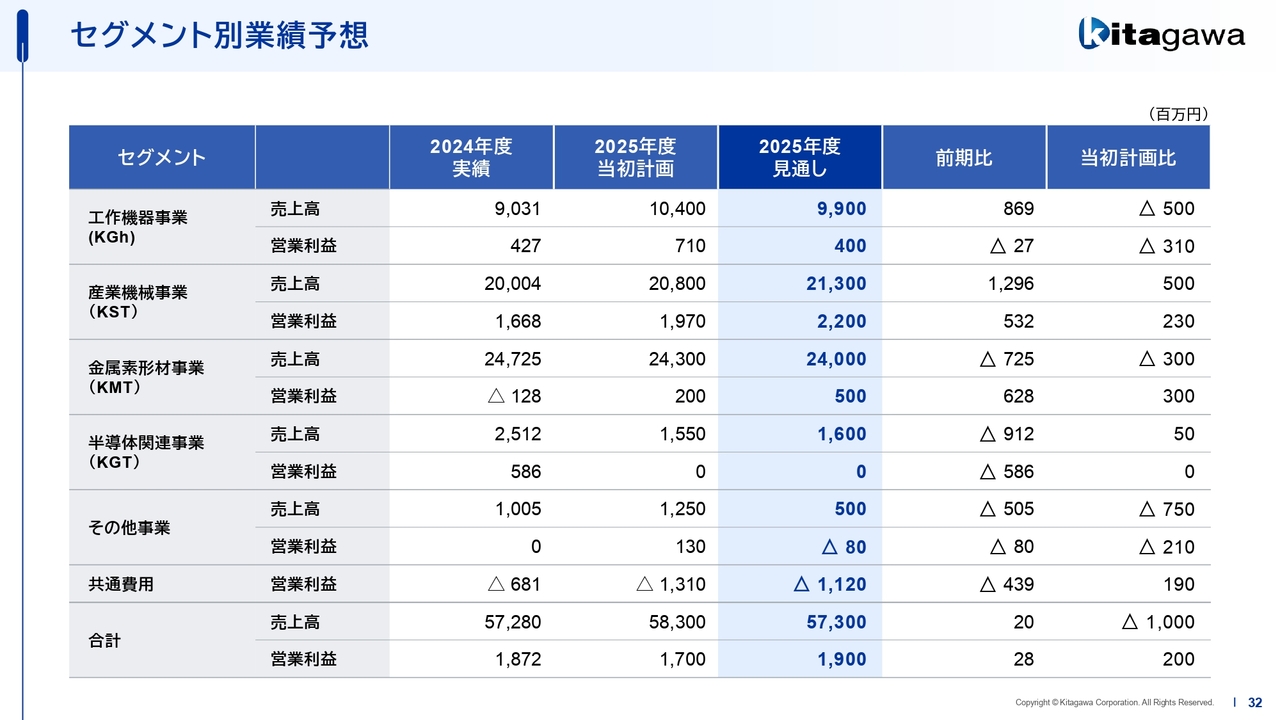
Task: Click the 2025年度 当初計画 column header
Action: [x=635, y=158]
